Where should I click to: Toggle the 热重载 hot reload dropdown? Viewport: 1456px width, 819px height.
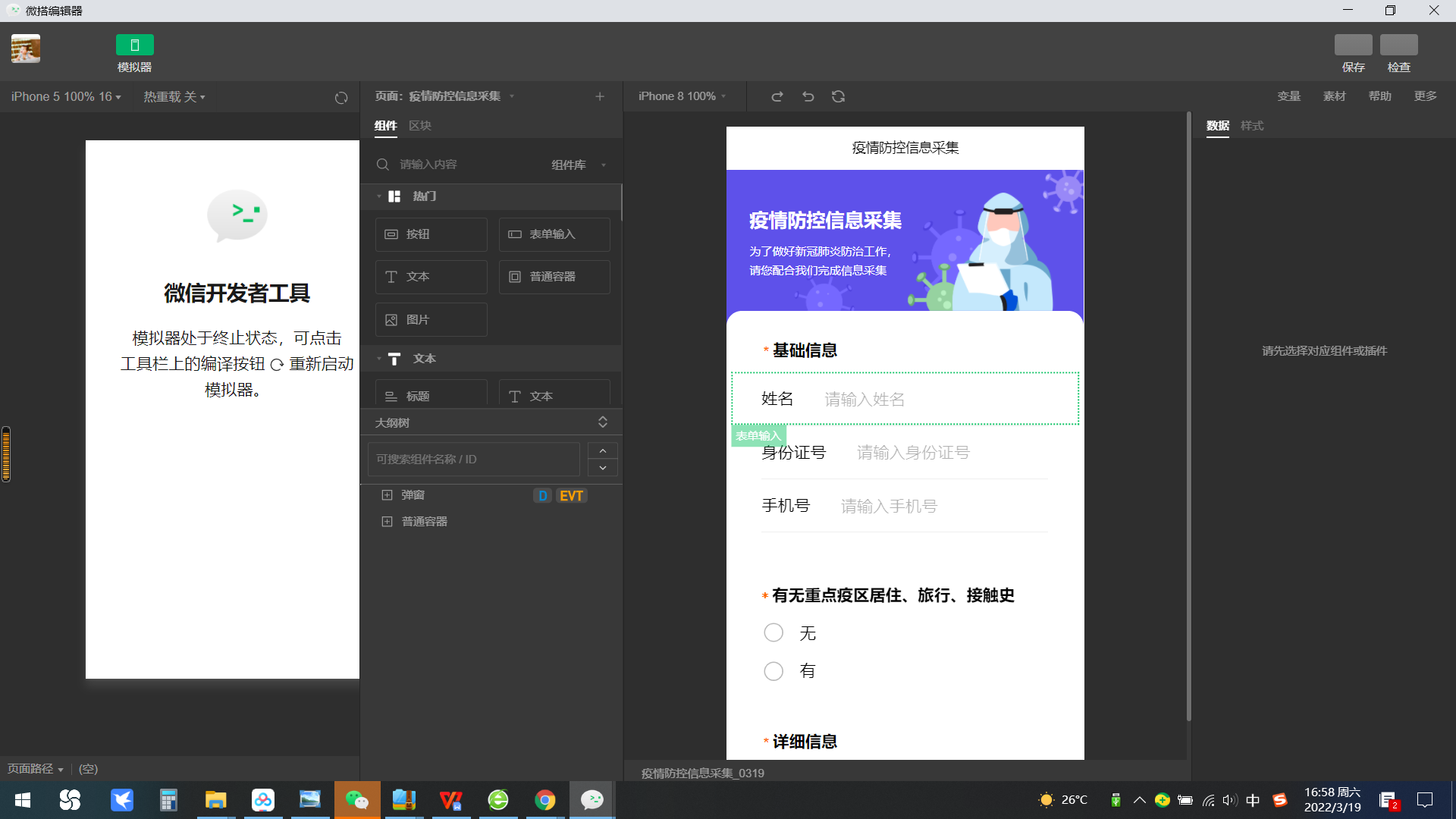tap(174, 97)
